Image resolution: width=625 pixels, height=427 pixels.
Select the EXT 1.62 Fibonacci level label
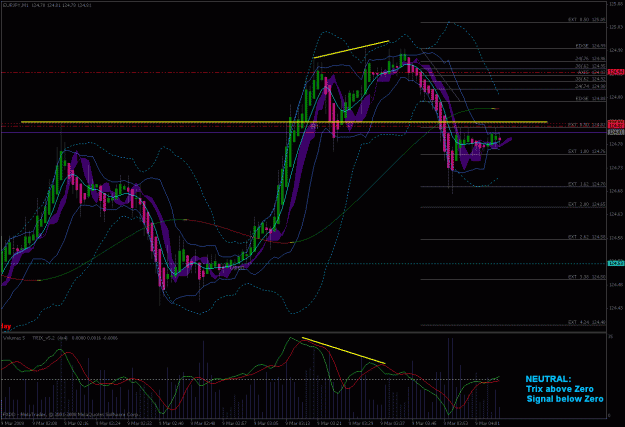pyautogui.click(x=586, y=184)
